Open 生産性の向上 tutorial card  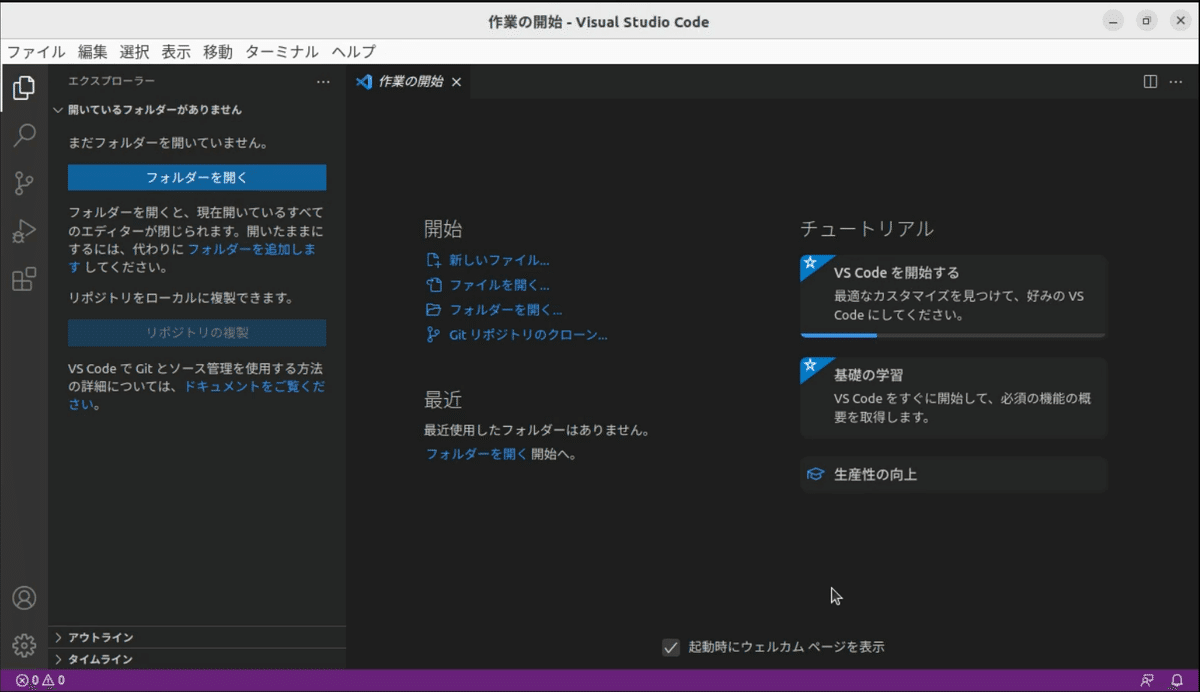(954, 475)
